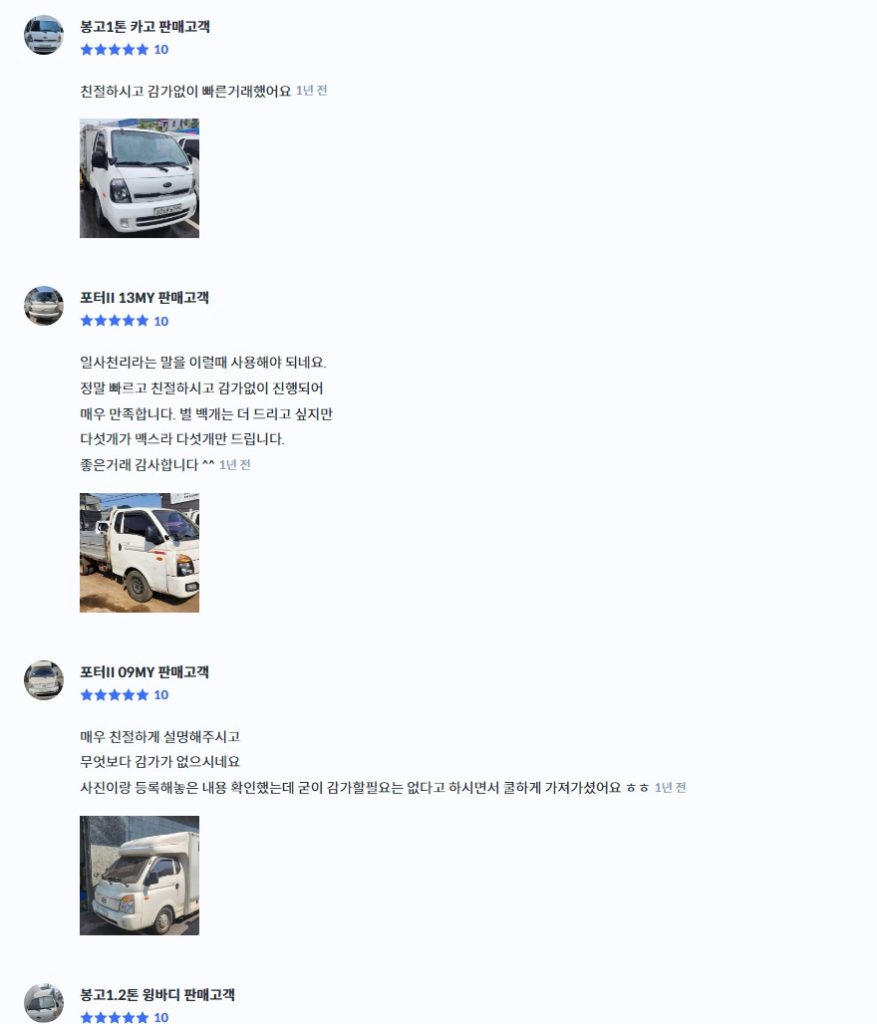
Task: Click review line starting 일사천리라는 말을
Action: pos(203,362)
